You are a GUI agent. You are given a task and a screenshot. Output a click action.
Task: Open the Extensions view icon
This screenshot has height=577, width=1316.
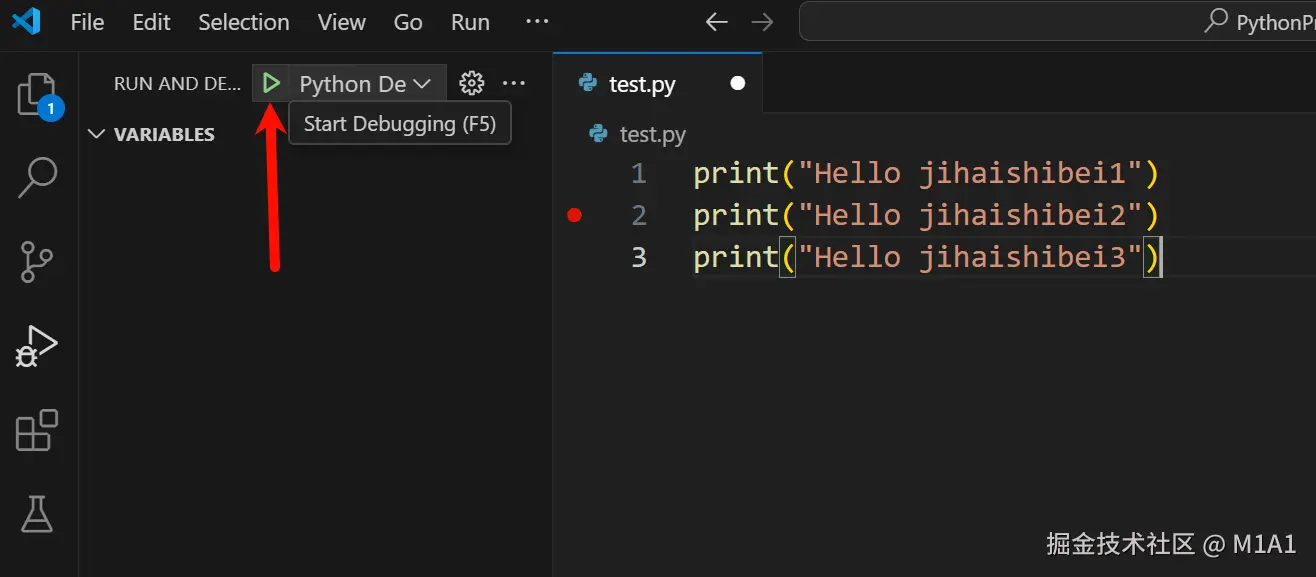(37, 430)
